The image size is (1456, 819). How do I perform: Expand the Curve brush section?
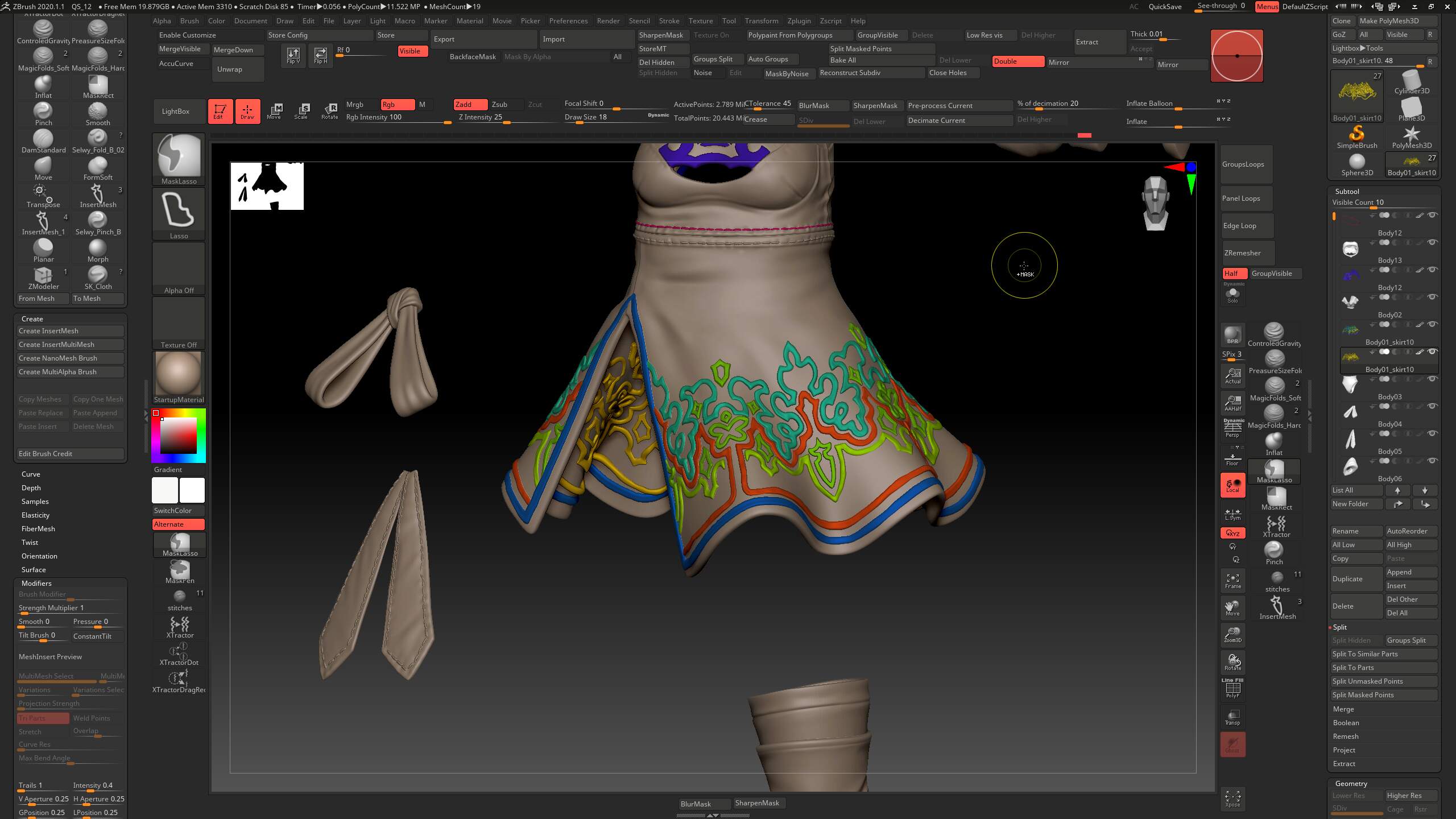[x=31, y=474]
